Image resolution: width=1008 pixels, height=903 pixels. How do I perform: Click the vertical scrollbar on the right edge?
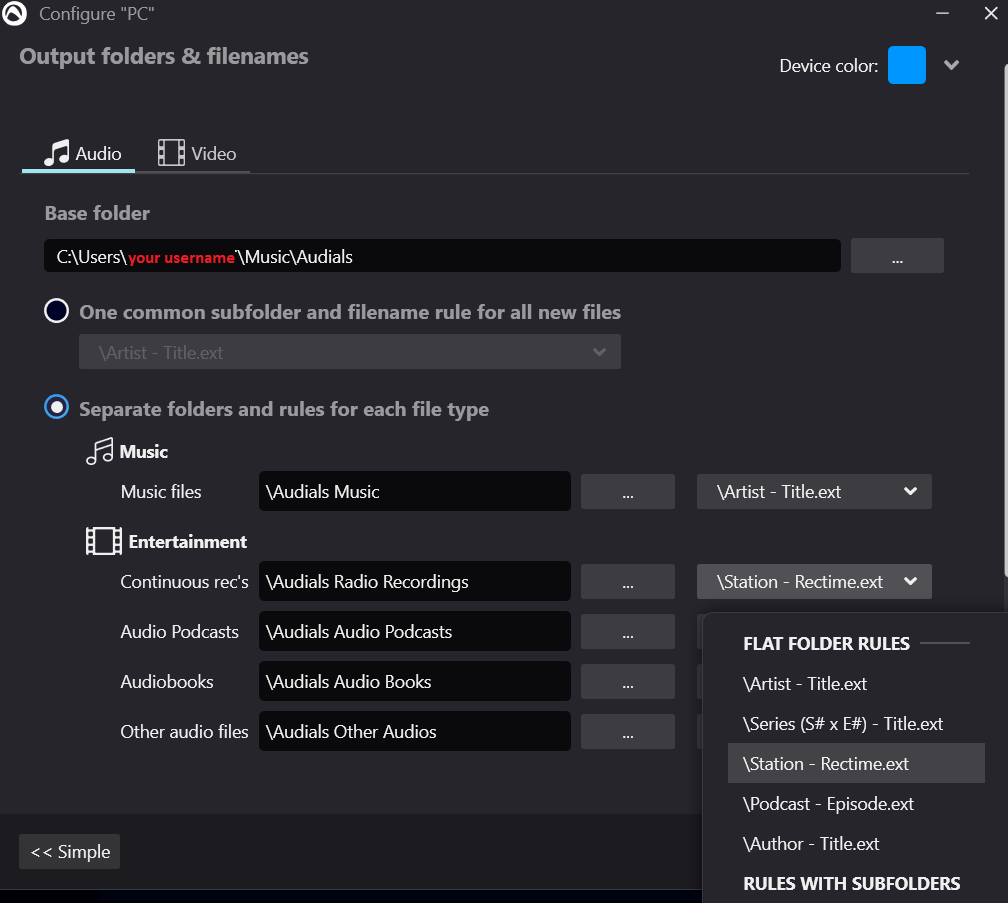(1005, 321)
